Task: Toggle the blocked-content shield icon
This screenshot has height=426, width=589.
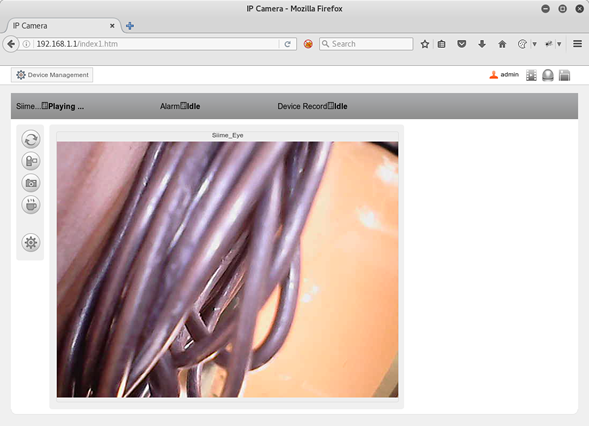Action: (x=308, y=44)
